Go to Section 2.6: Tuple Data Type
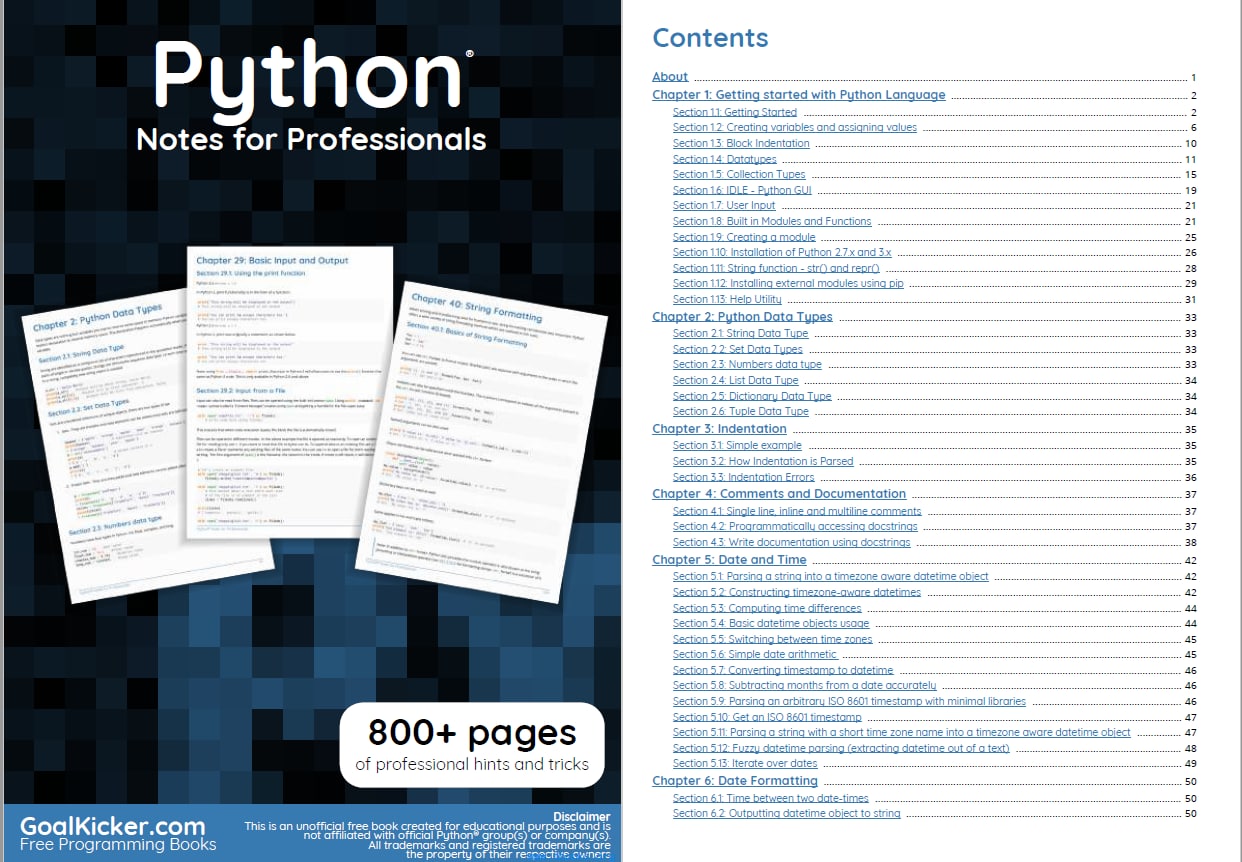Viewport: 1242px width, 862px height. click(741, 412)
